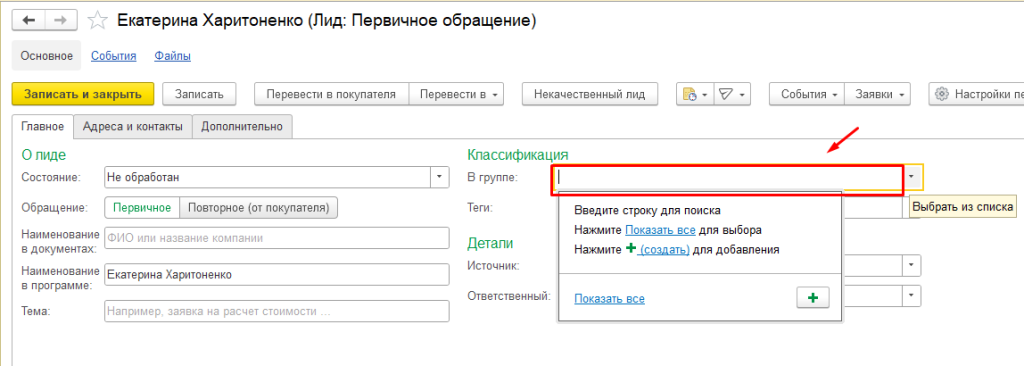Add to favorites with the star icon
The image size is (1024, 366).
pyautogui.click(x=98, y=21)
